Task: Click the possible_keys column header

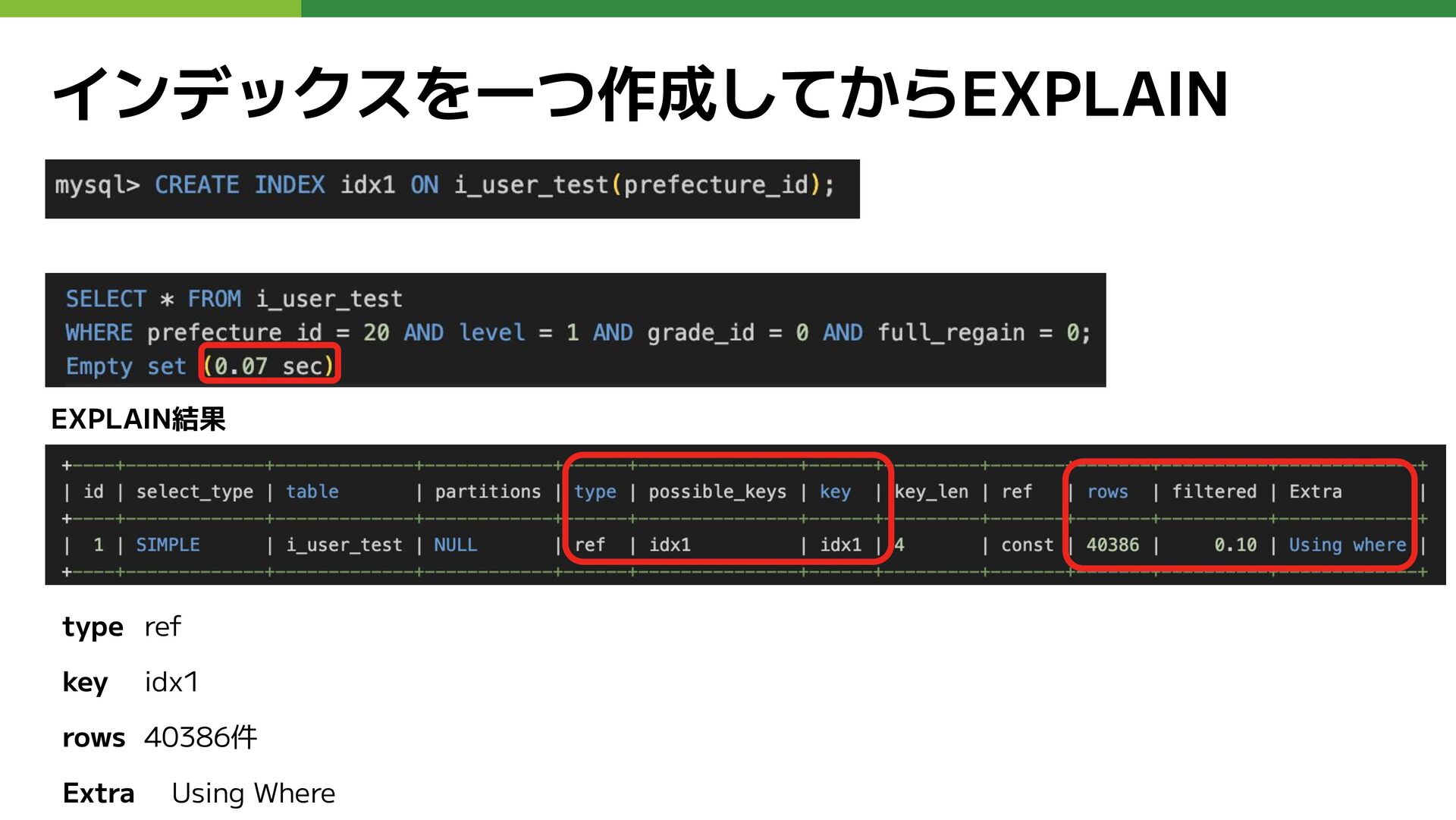Action: (x=717, y=492)
